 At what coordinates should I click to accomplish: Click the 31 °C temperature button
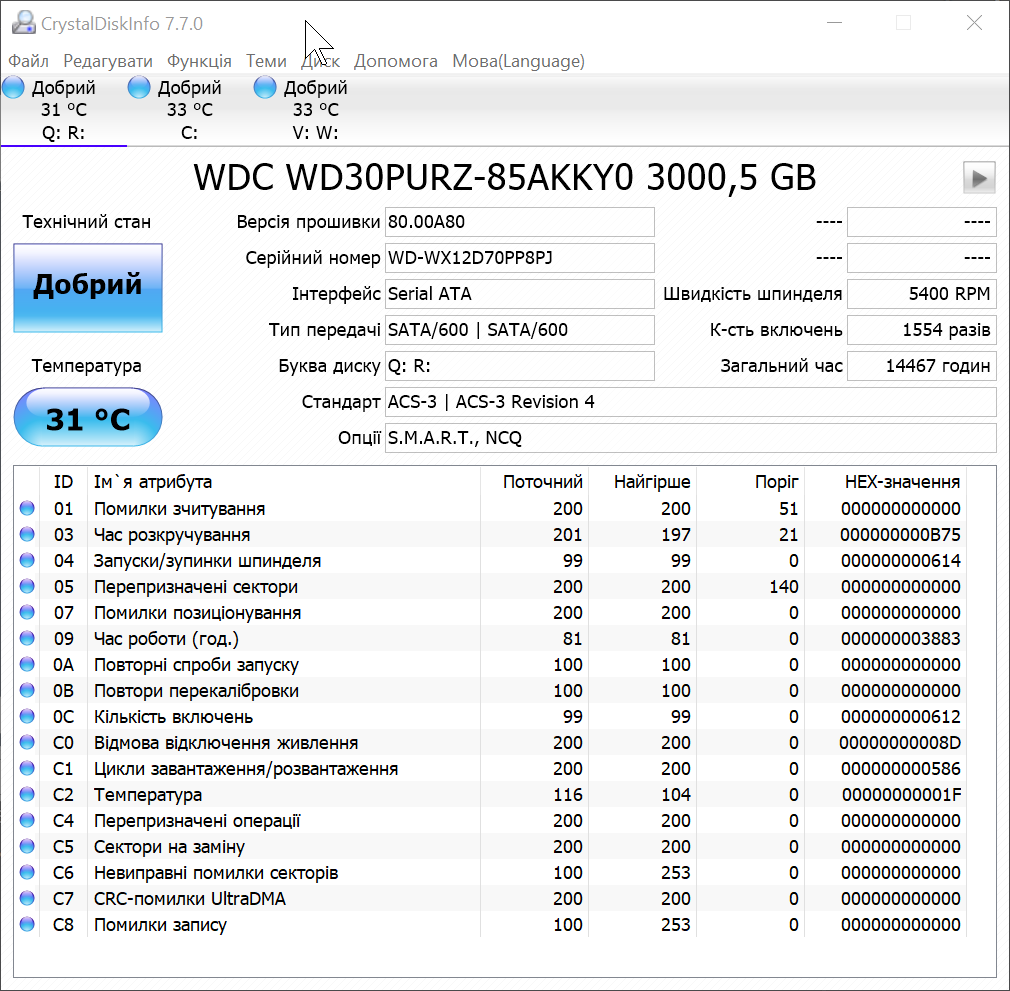pyautogui.click(x=88, y=417)
